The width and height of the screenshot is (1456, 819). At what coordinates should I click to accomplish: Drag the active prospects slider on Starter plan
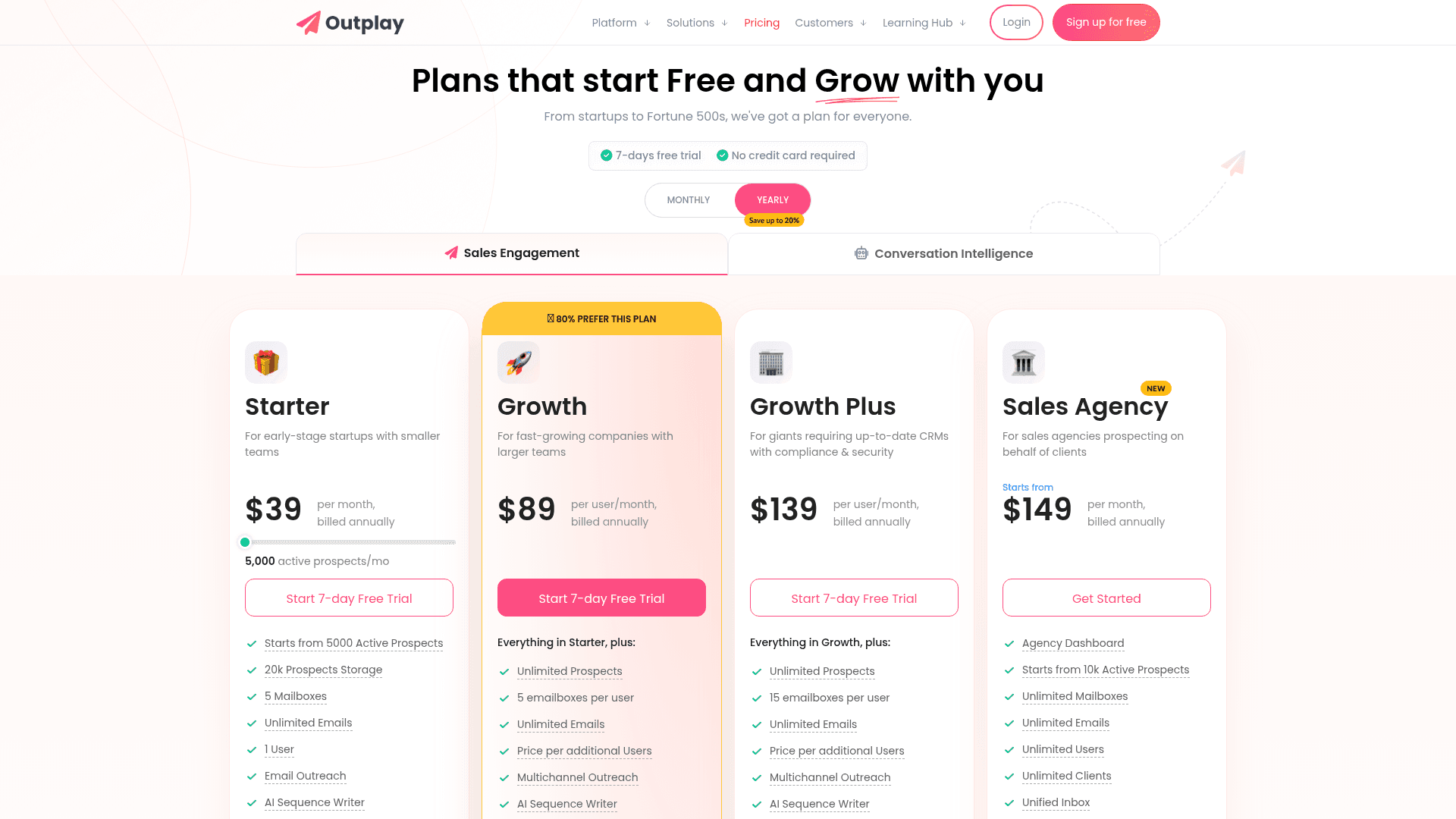pos(245,541)
